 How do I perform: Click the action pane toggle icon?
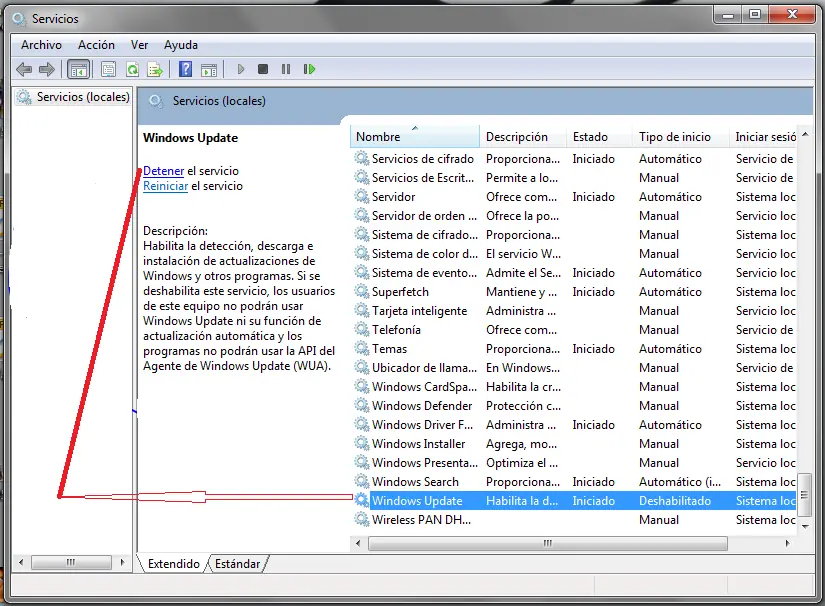(x=209, y=69)
